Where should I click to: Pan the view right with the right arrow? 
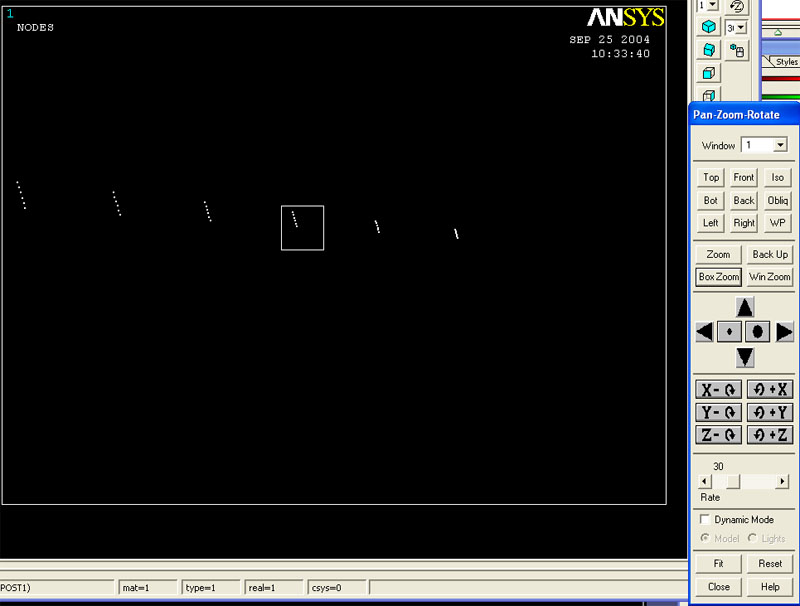coord(785,331)
